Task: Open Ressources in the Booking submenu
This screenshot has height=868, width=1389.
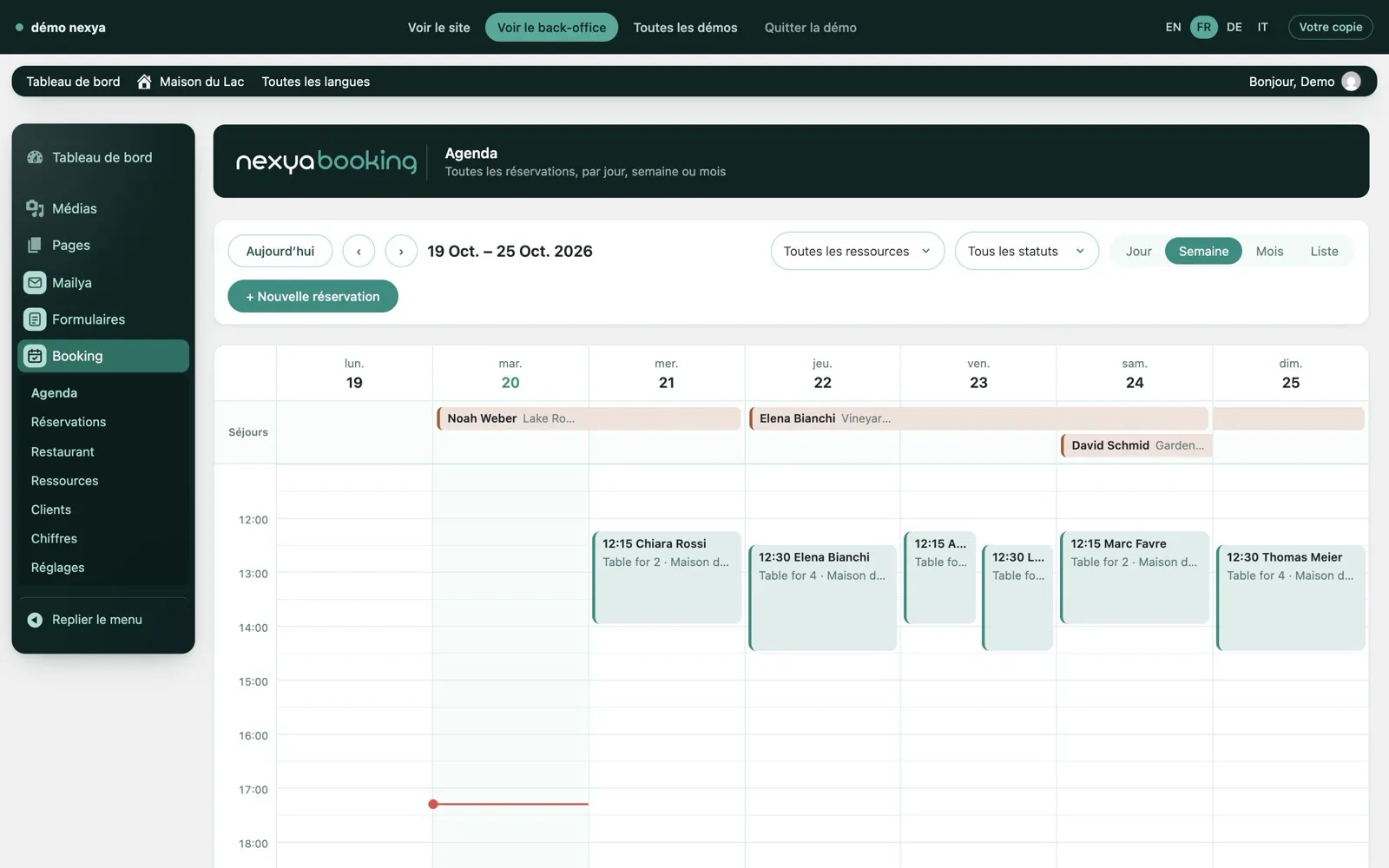Action: click(64, 481)
